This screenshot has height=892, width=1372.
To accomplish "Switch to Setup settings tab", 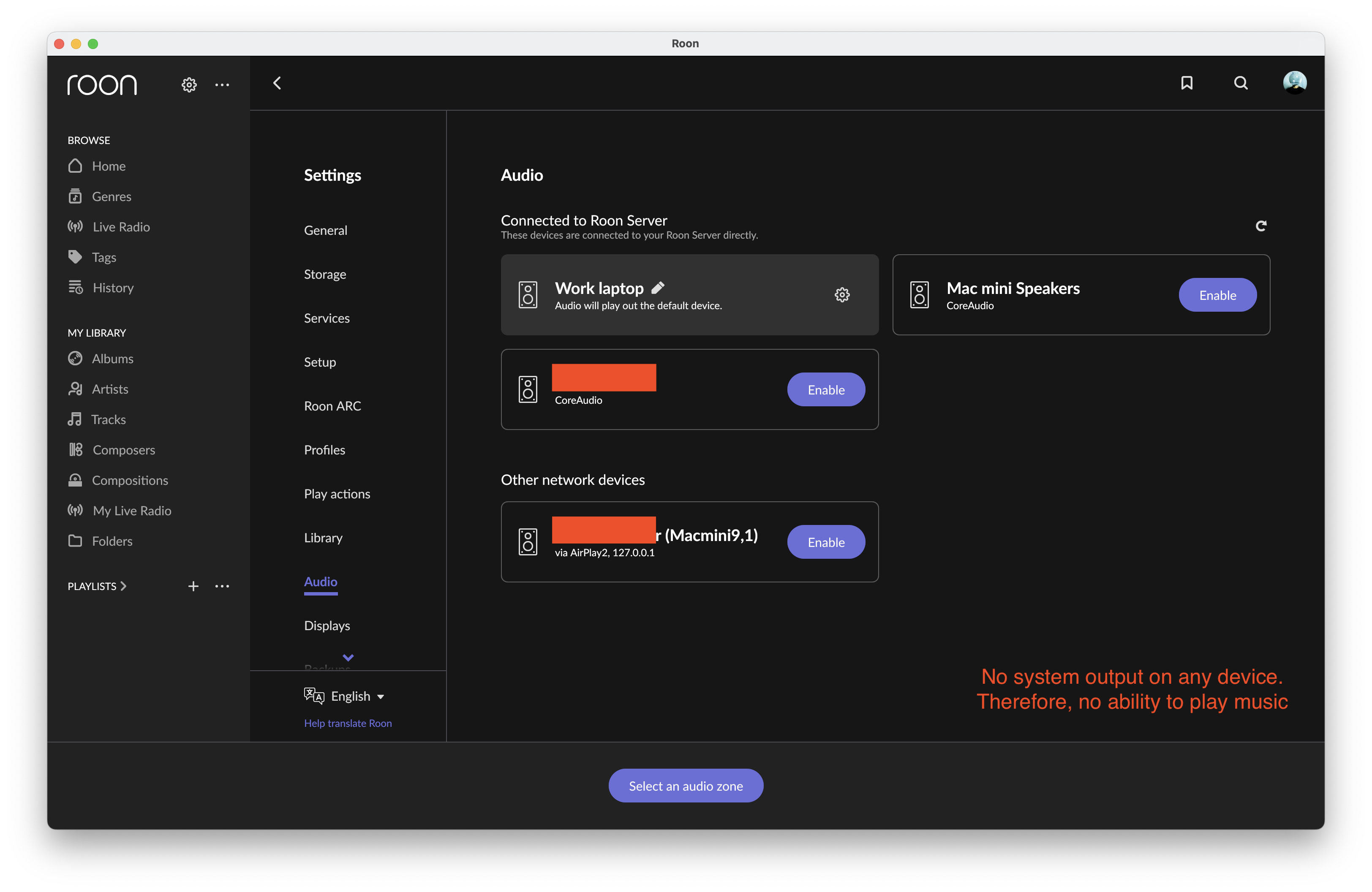I will [320, 362].
